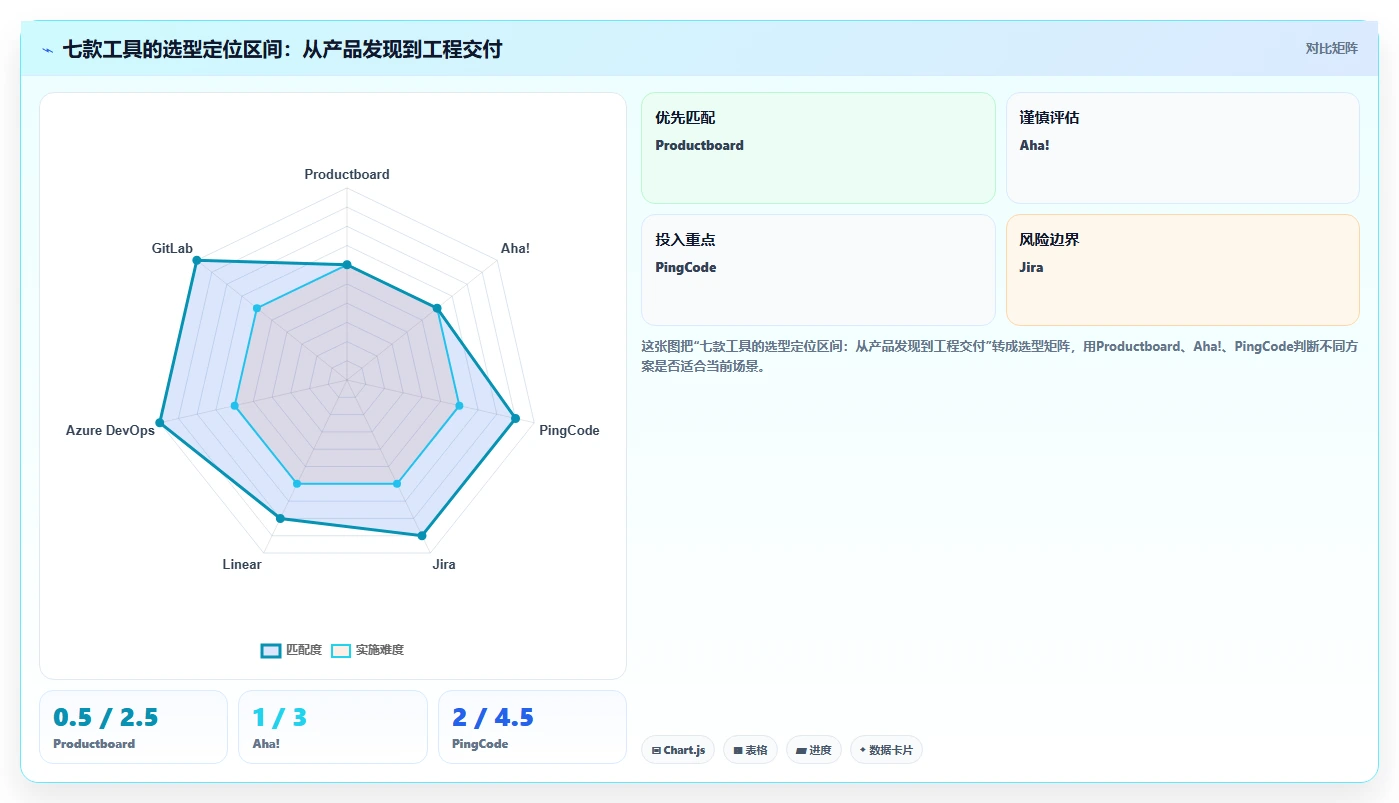
Task: Click the PingCode radar axis label
Action: [x=569, y=430]
